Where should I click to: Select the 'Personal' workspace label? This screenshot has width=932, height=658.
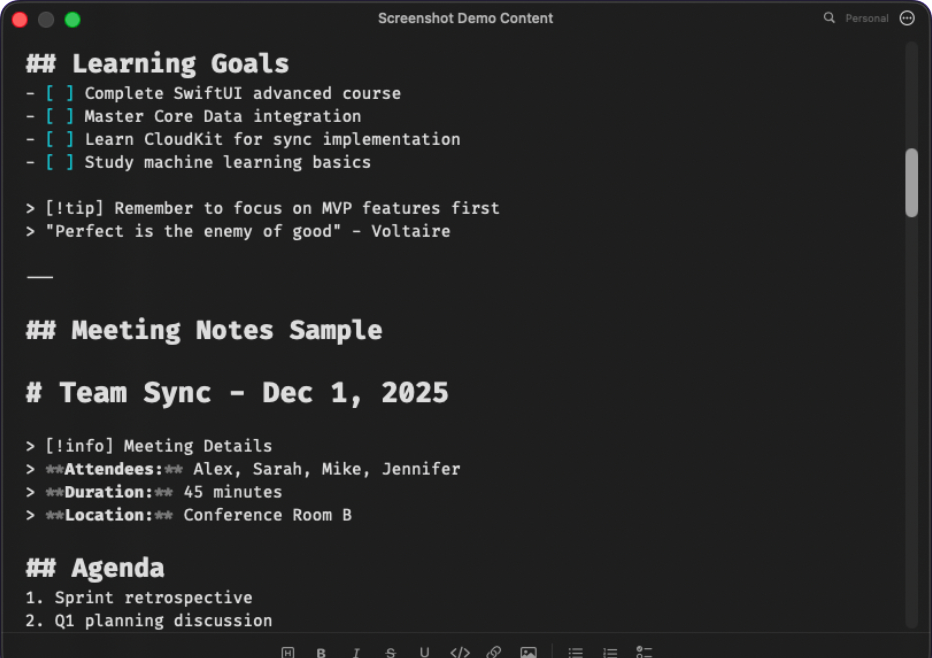click(868, 18)
